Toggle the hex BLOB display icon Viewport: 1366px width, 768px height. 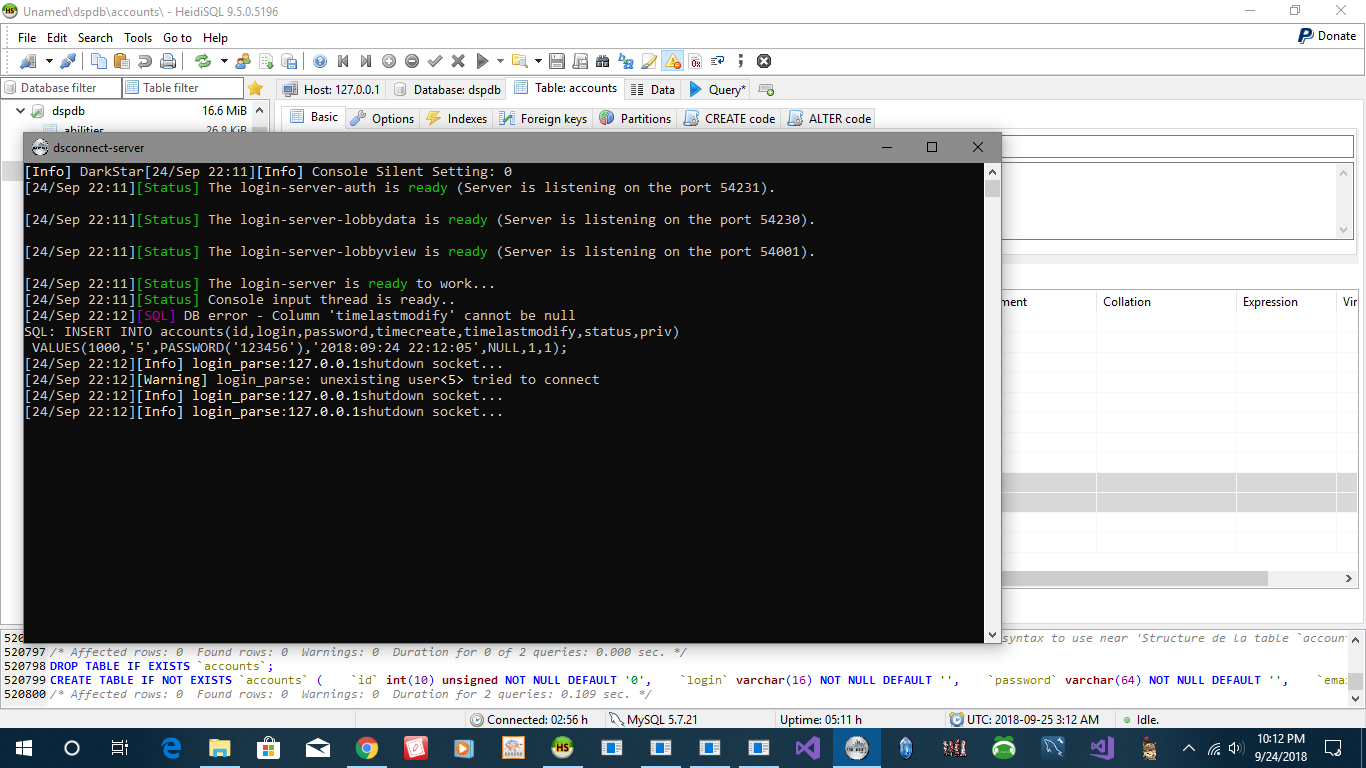tap(696, 61)
